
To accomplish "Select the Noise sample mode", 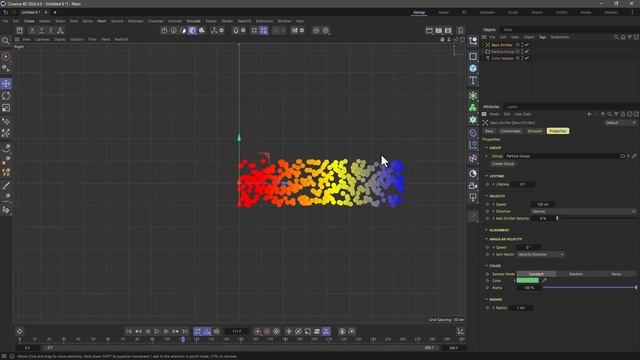I will point(616,274).
